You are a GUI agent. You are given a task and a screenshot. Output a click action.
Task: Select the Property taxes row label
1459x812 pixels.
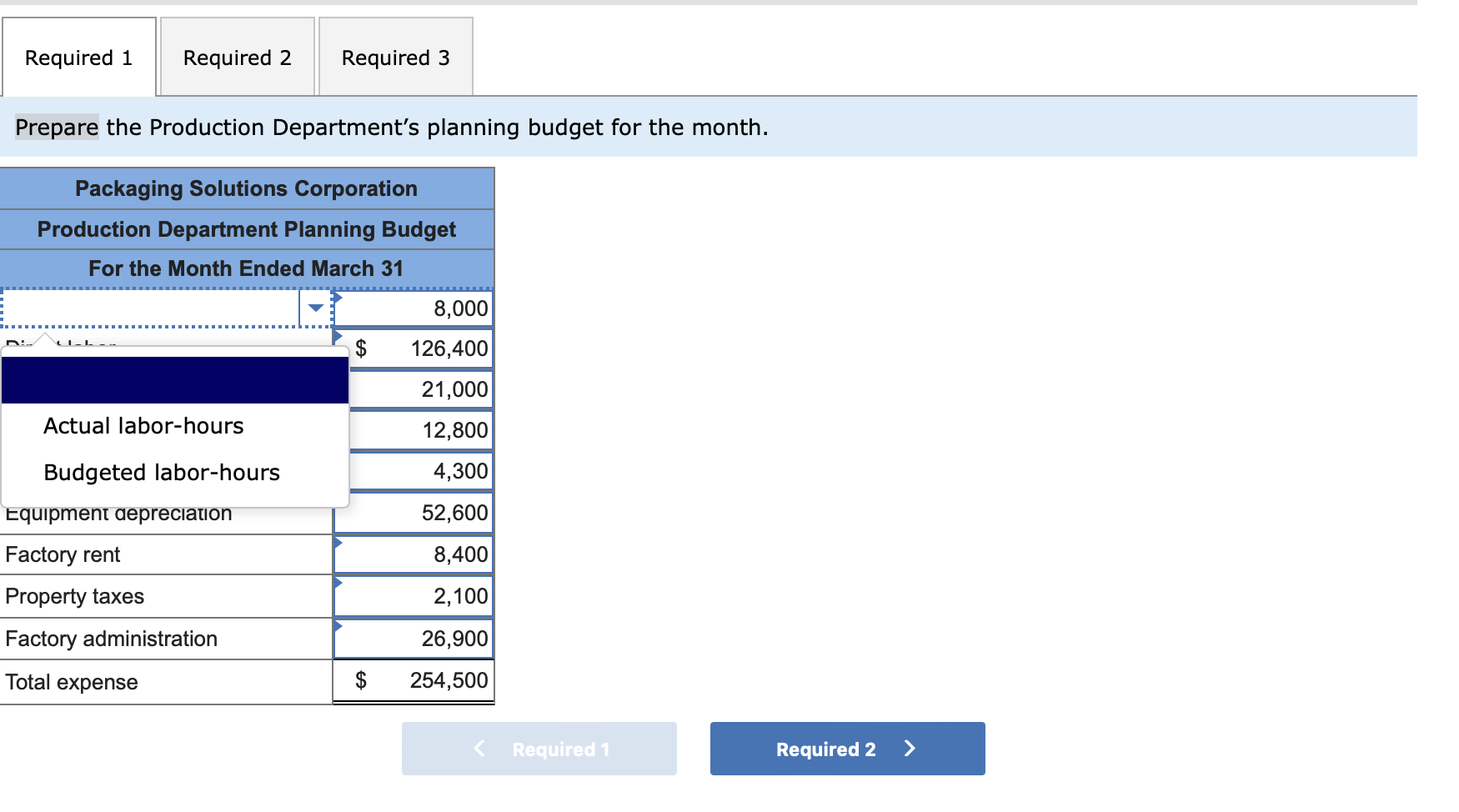(x=74, y=596)
